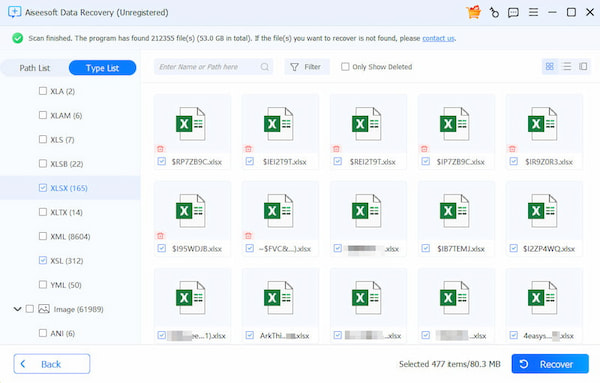Switch to list view icon
The width and height of the screenshot is (600, 383).
[567, 67]
